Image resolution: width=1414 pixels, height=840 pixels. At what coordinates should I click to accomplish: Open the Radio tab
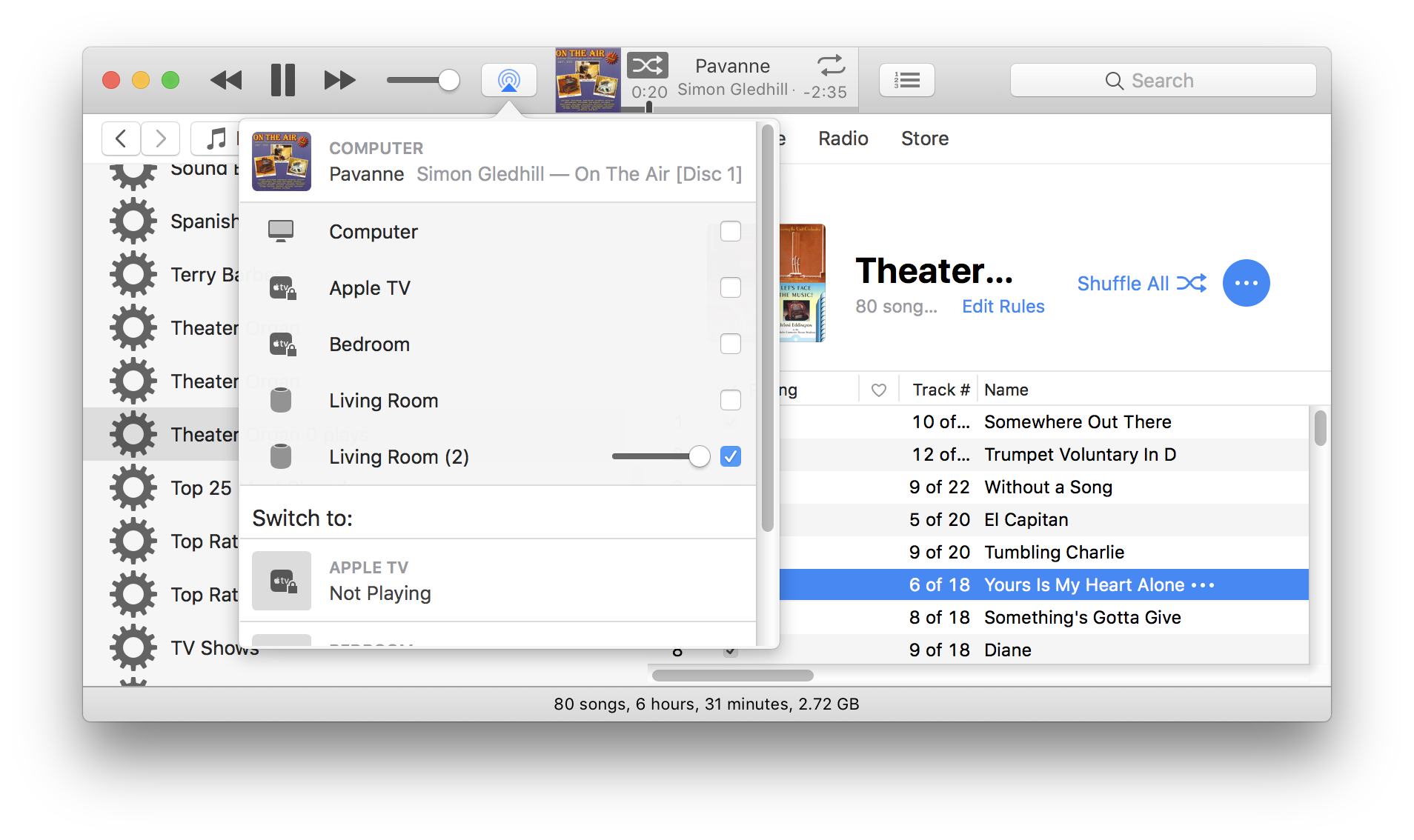[x=843, y=139]
